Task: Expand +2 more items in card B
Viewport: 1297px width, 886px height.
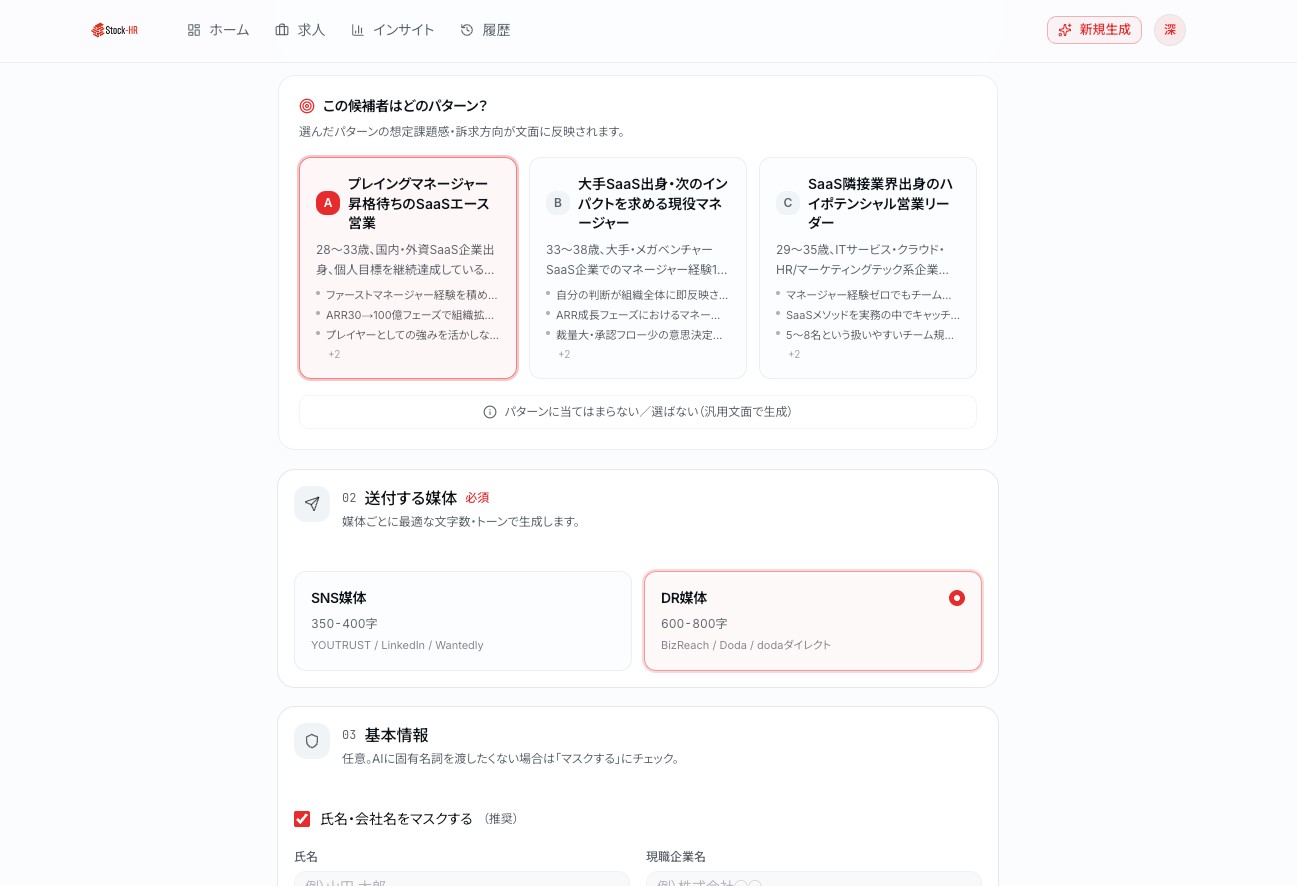Action: [564, 354]
